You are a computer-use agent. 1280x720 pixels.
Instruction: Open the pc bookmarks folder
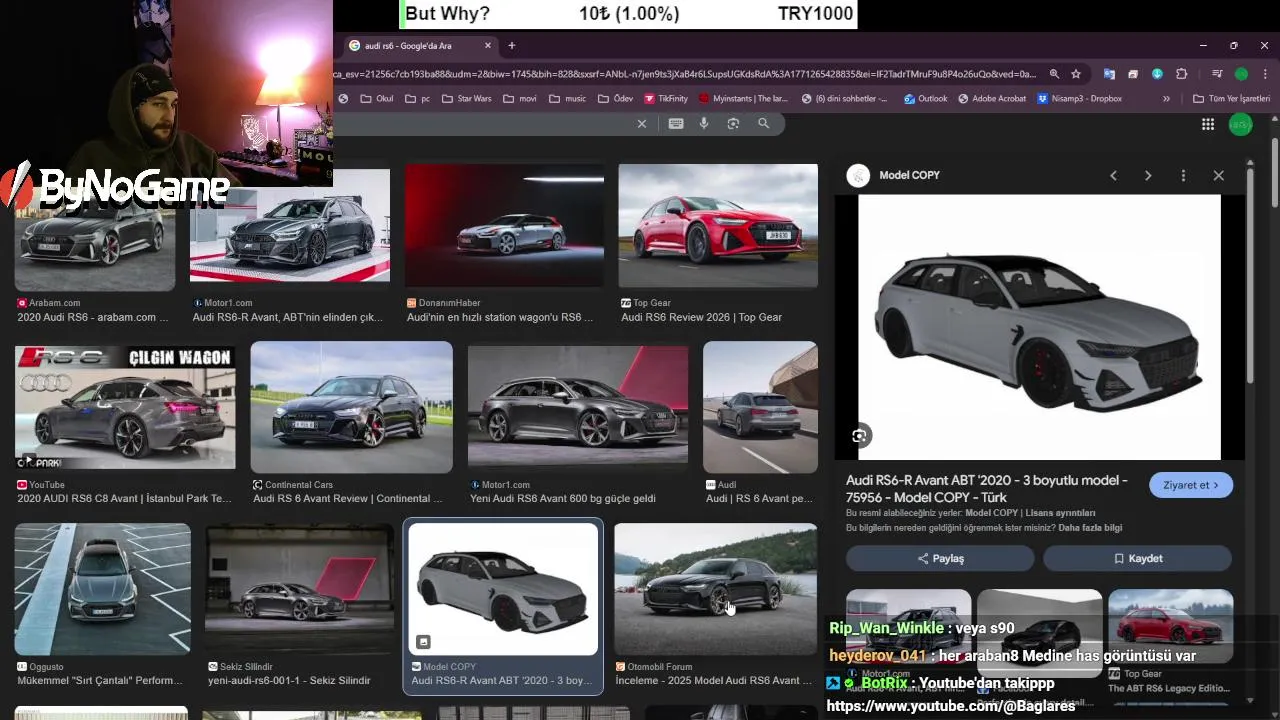click(x=417, y=99)
